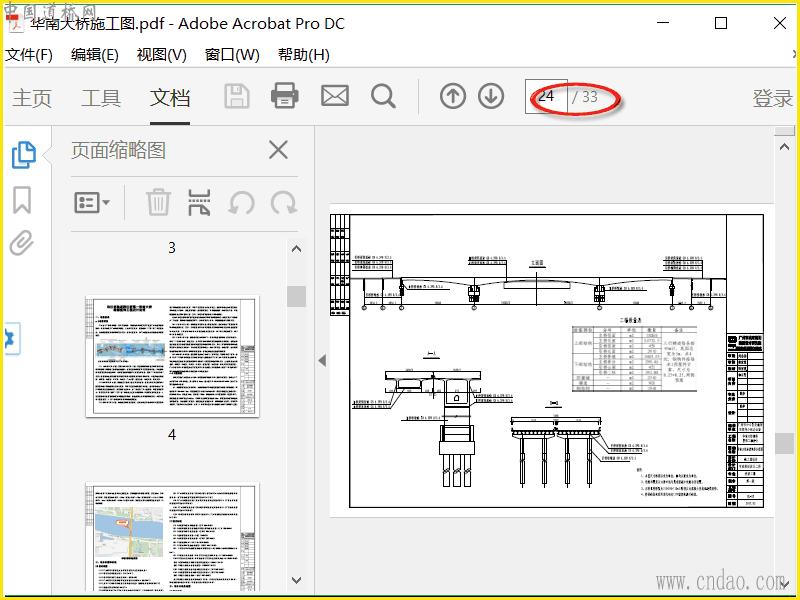Click the thumbnail panel scrollbar handle
This screenshot has width=800, height=600.
pyautogui.click(x=296, y=296)
